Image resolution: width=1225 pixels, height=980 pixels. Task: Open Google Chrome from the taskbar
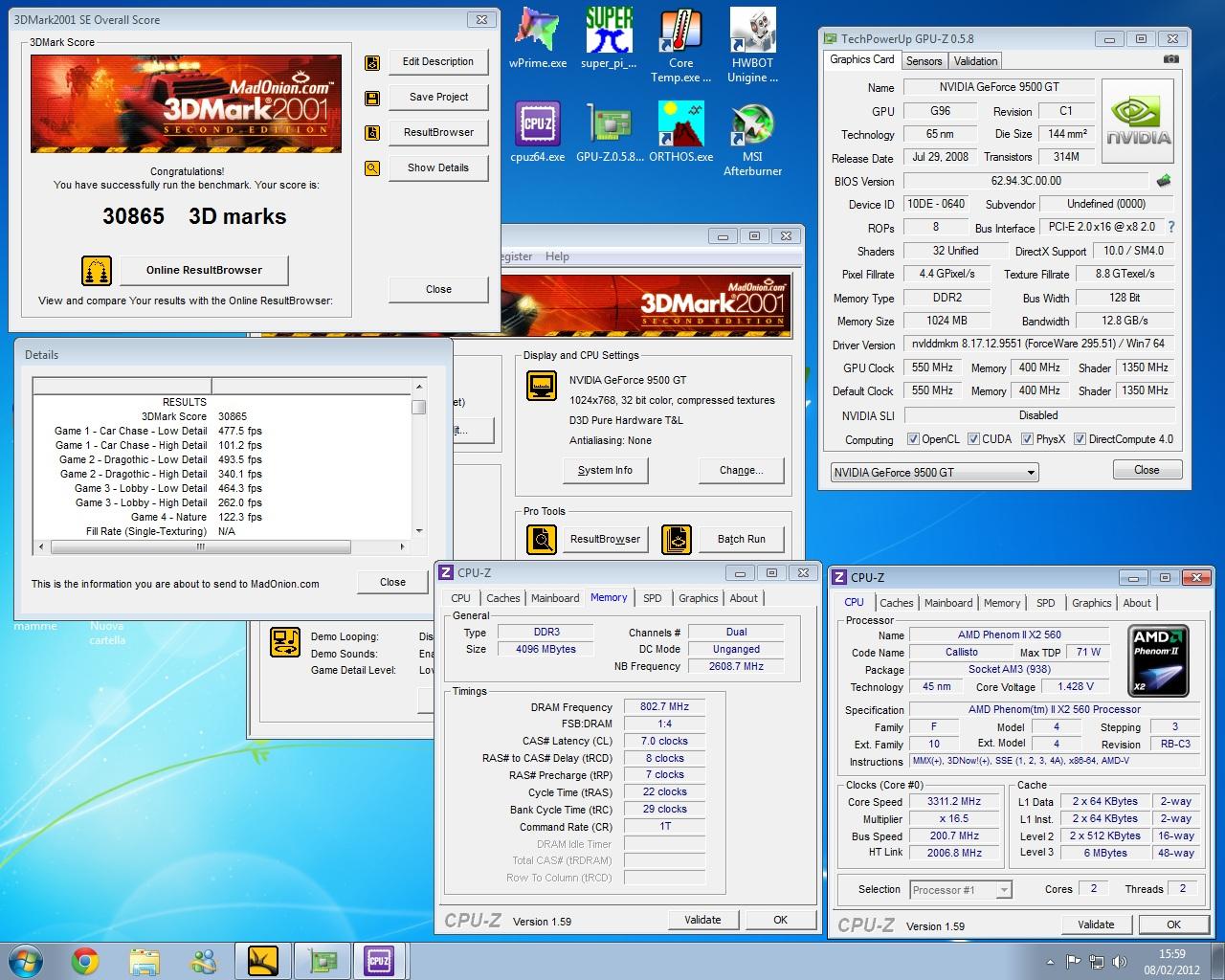[85, 960]
